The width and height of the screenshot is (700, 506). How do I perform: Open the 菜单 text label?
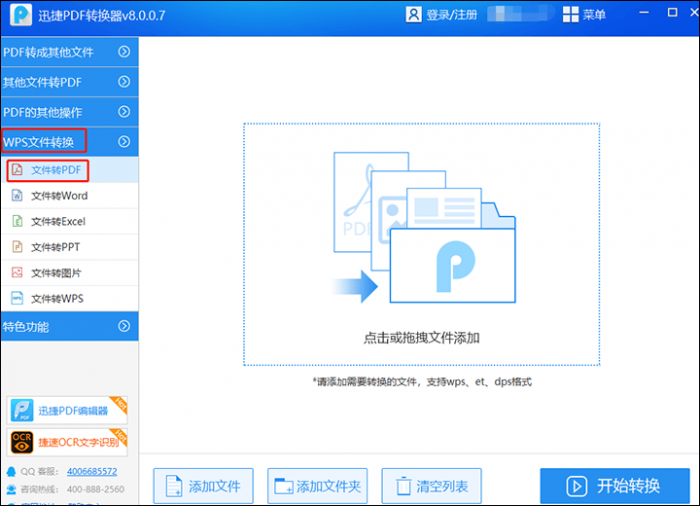594,15
